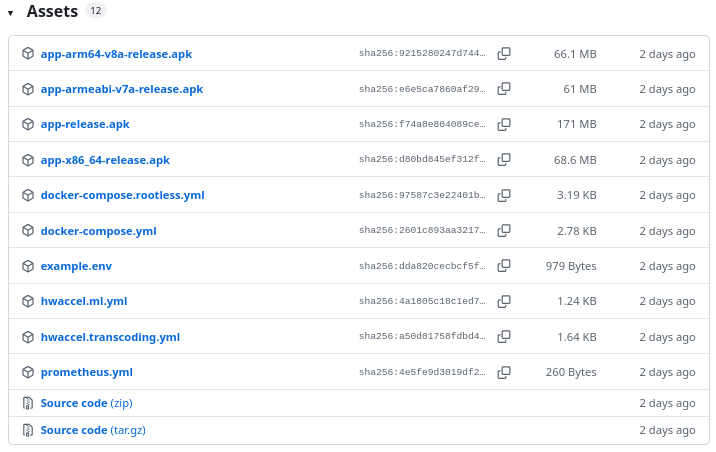Click package icon beside docker-compose.rootless.yml
Image resolution: width=716 pixels, height=452 pixels.
(x=28, y=195)
